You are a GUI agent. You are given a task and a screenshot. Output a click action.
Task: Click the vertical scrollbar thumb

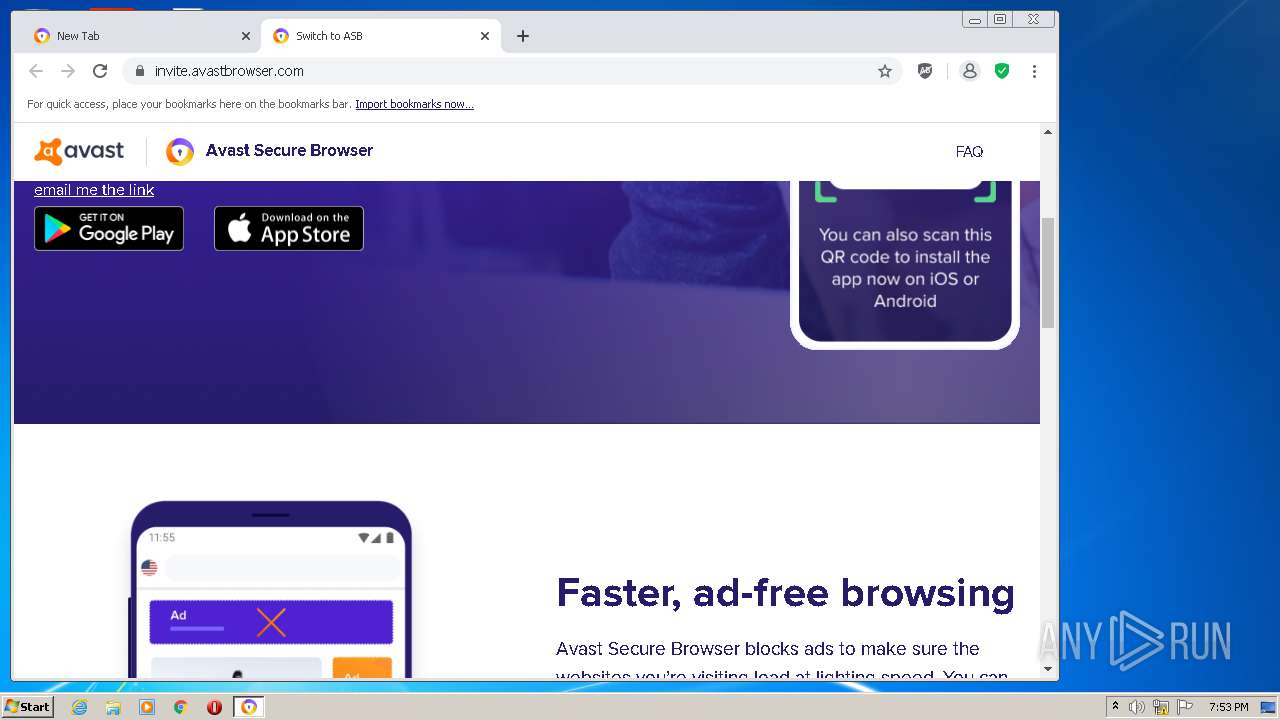point(1048,272)
